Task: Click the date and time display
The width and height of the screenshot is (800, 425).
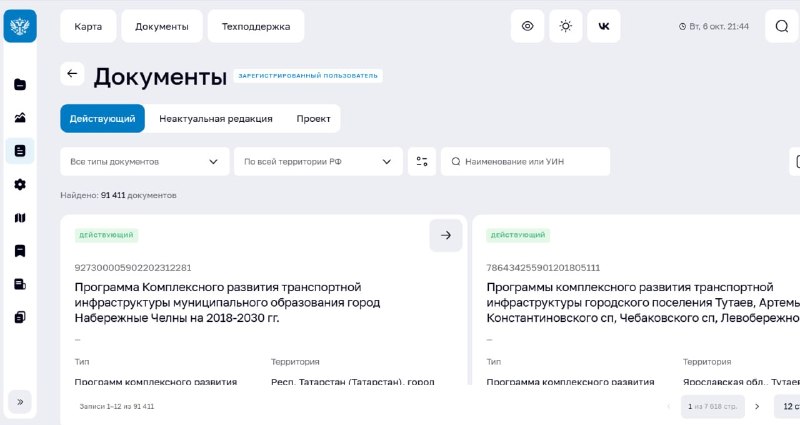Action: click(714, 26)
